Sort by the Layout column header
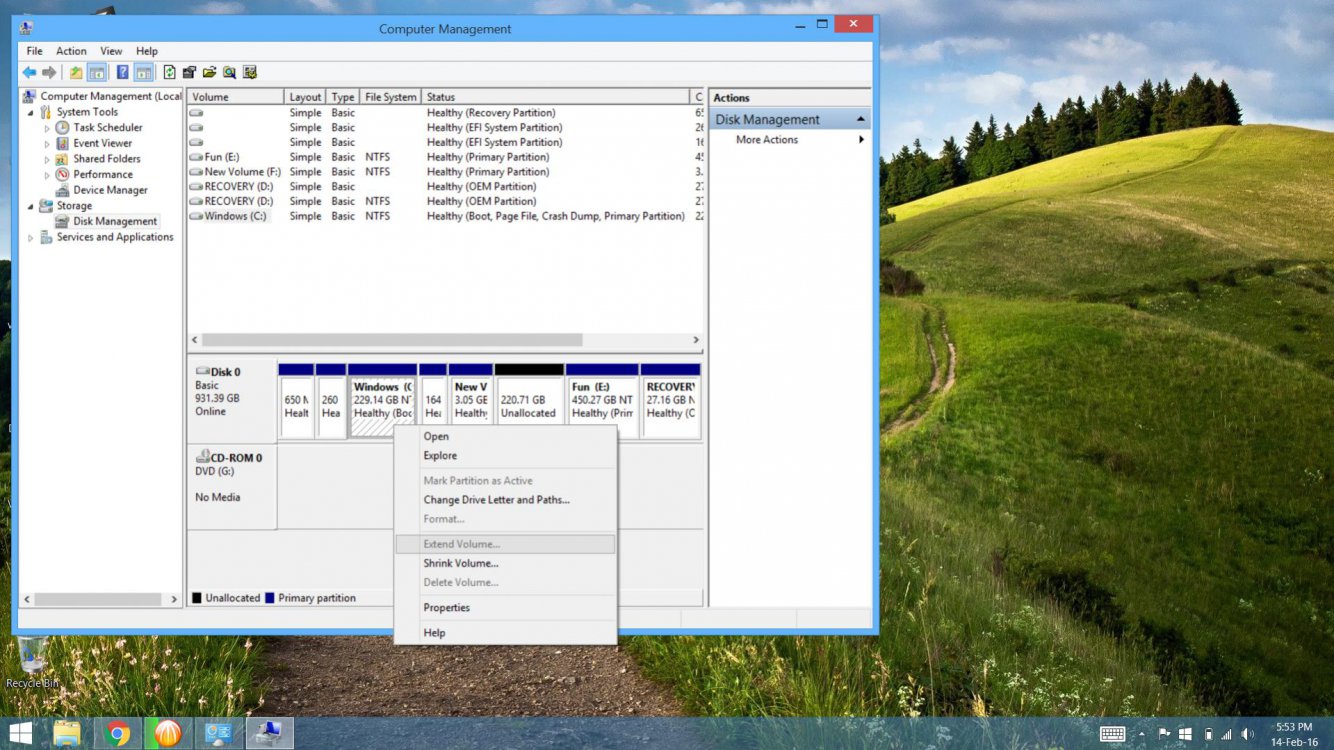The width and height of the screenshot is (1334, 750). (x=305, y=97)
